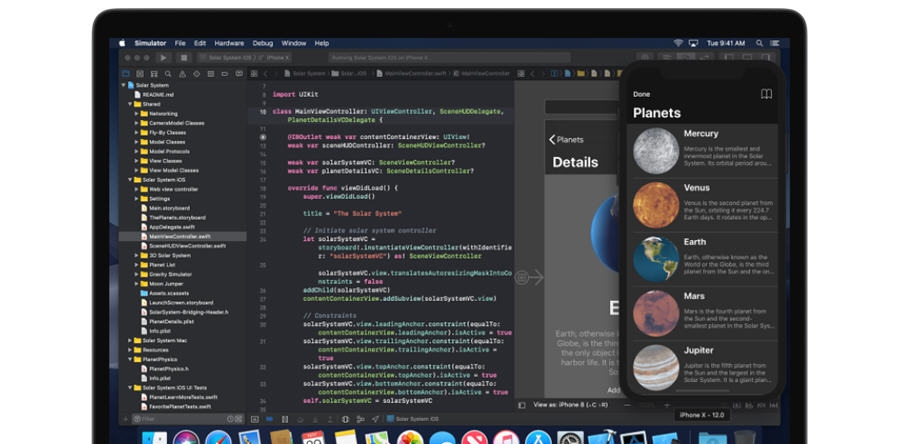Image resolution: width=900 pixels, height=444 pixels.
Task: Collapse the Solar System project root
Action: (123, 85)
